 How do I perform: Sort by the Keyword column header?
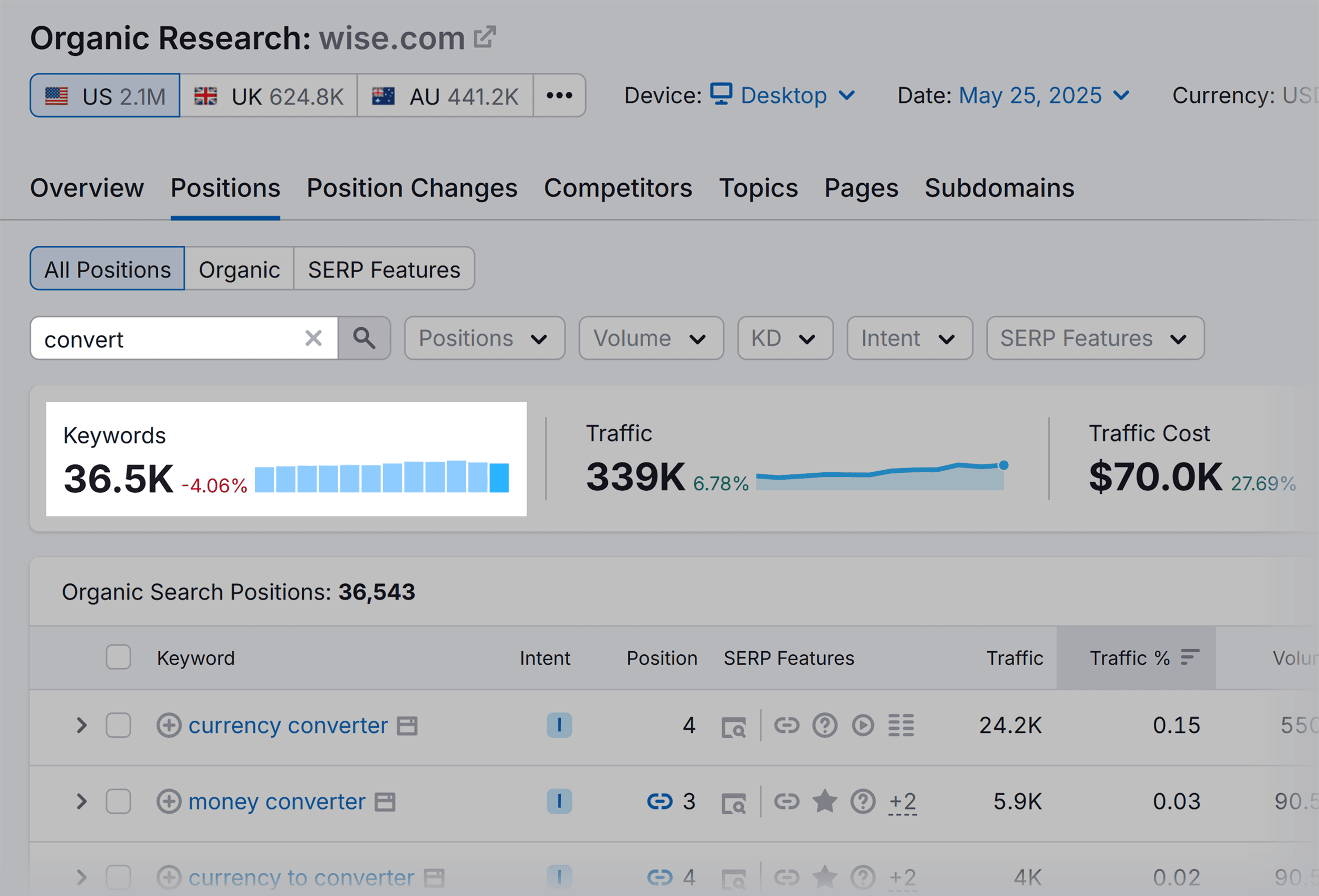point(195,657)
